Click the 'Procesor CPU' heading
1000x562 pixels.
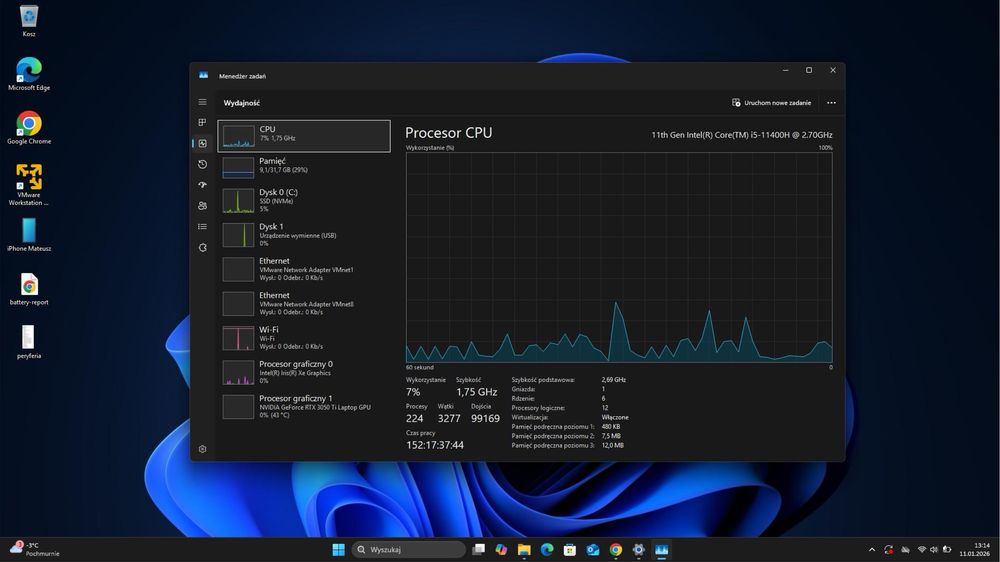(x=448, y=133)
